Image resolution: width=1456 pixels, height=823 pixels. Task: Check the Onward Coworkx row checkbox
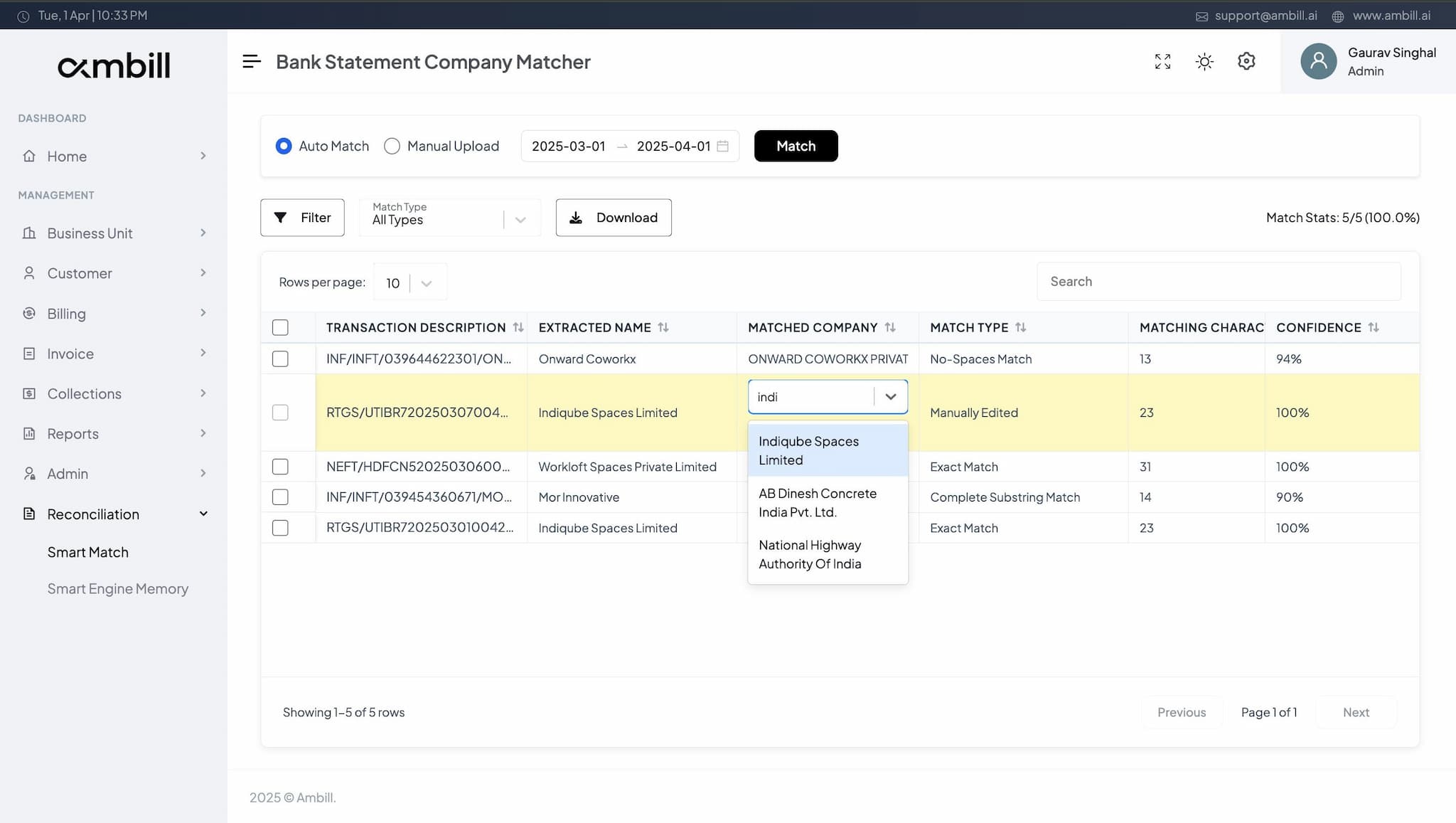tap(280, 359)
